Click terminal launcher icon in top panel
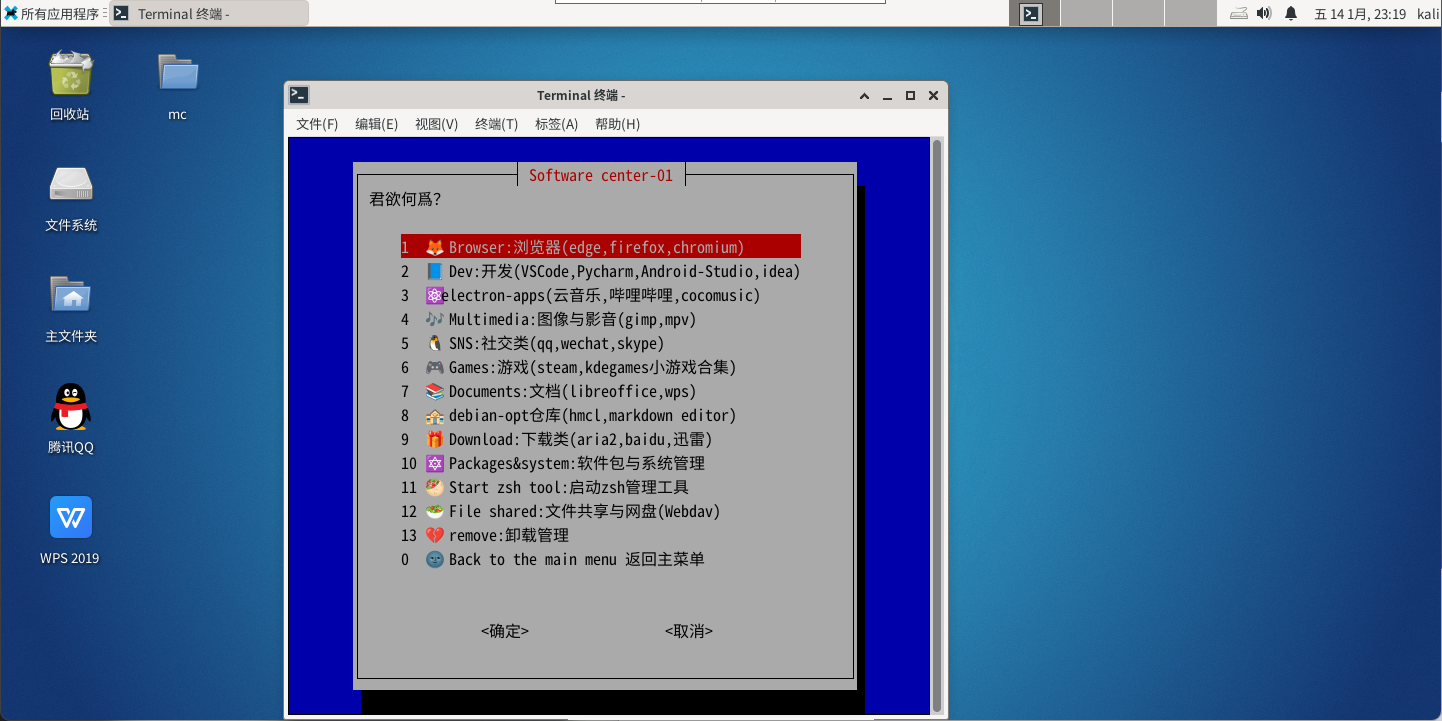The height and width of the screenshot is (721, 1442). (x=1031, y=14)
